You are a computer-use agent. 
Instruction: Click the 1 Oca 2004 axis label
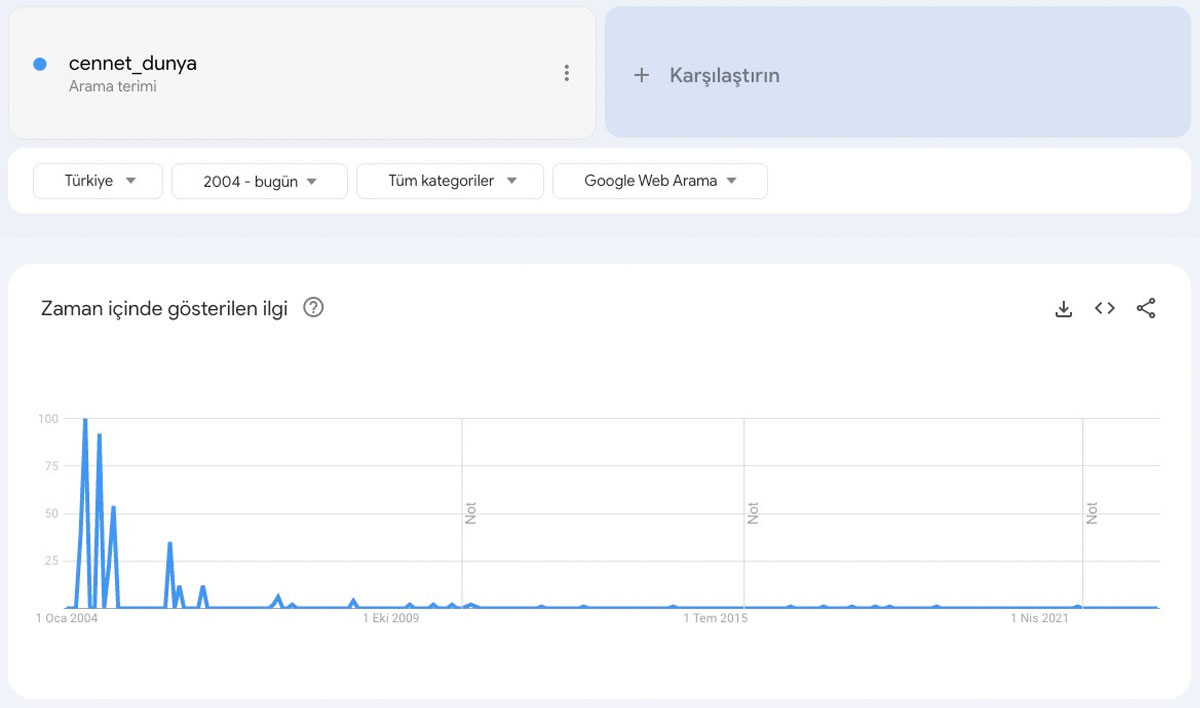pos(67,618)
